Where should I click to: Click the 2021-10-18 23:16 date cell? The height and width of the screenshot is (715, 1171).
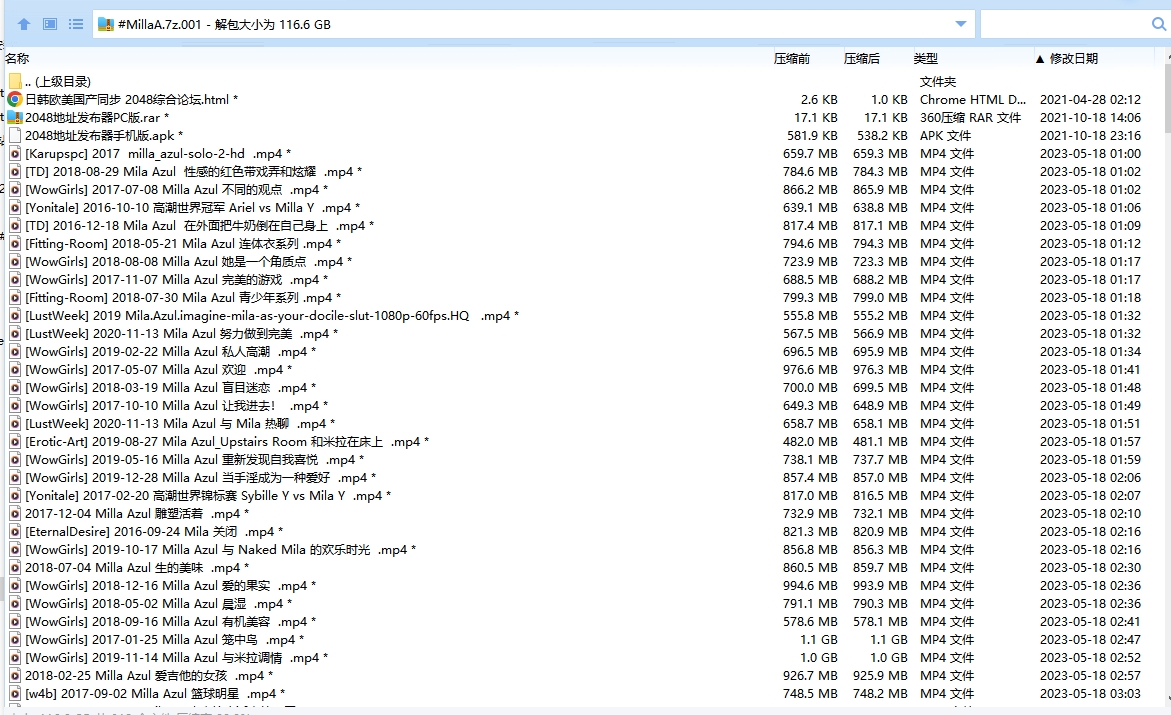point(1090,135)
